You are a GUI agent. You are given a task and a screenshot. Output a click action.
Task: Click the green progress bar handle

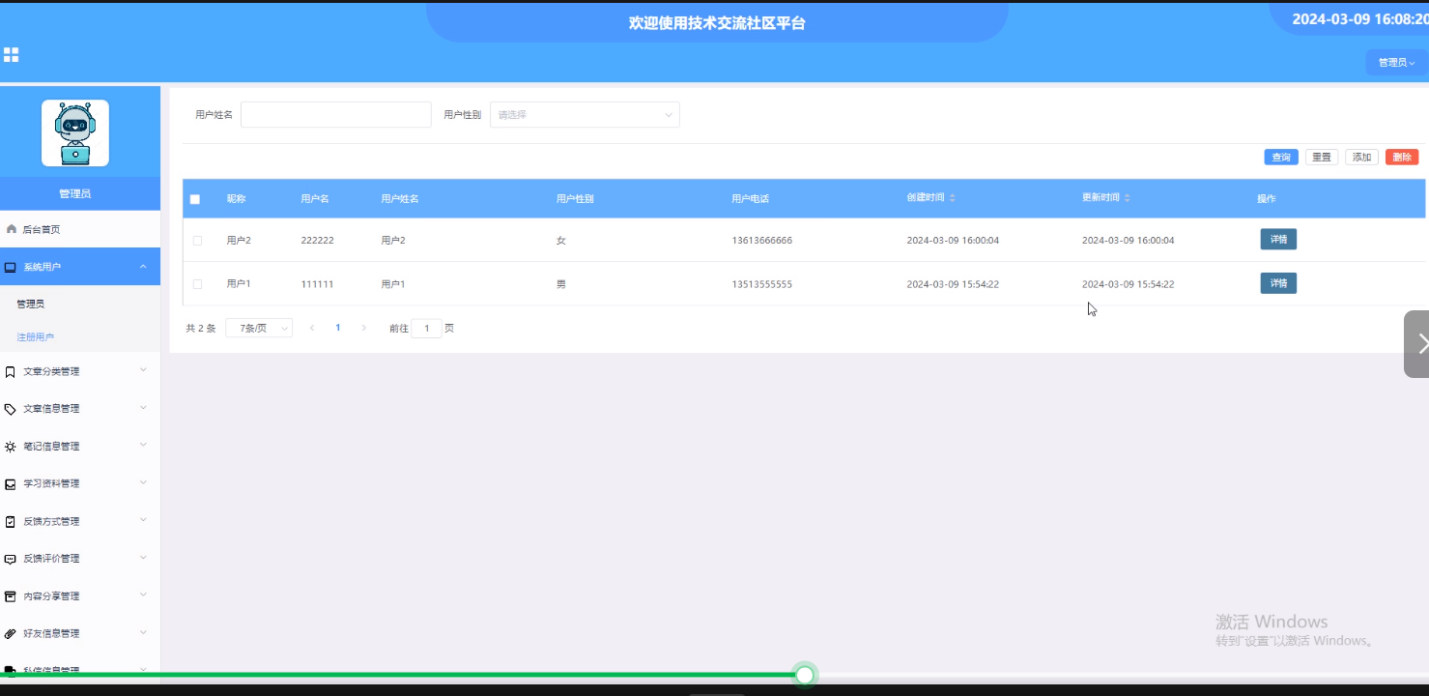click(805, 675)
